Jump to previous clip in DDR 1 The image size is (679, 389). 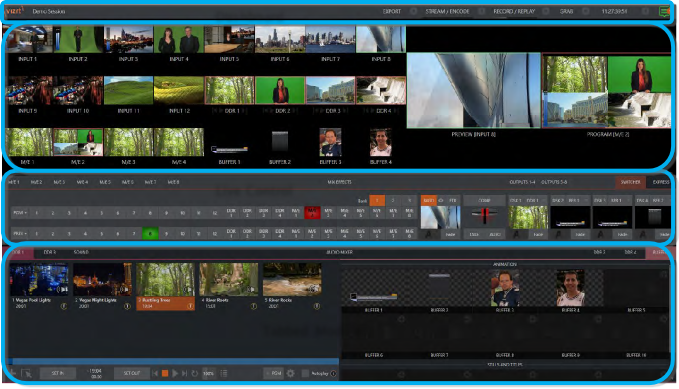pos(155,373)
